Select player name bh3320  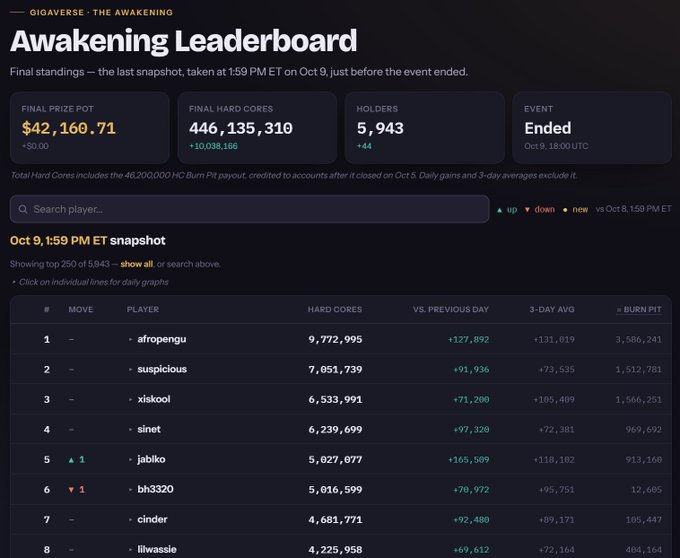coord(155,489)
